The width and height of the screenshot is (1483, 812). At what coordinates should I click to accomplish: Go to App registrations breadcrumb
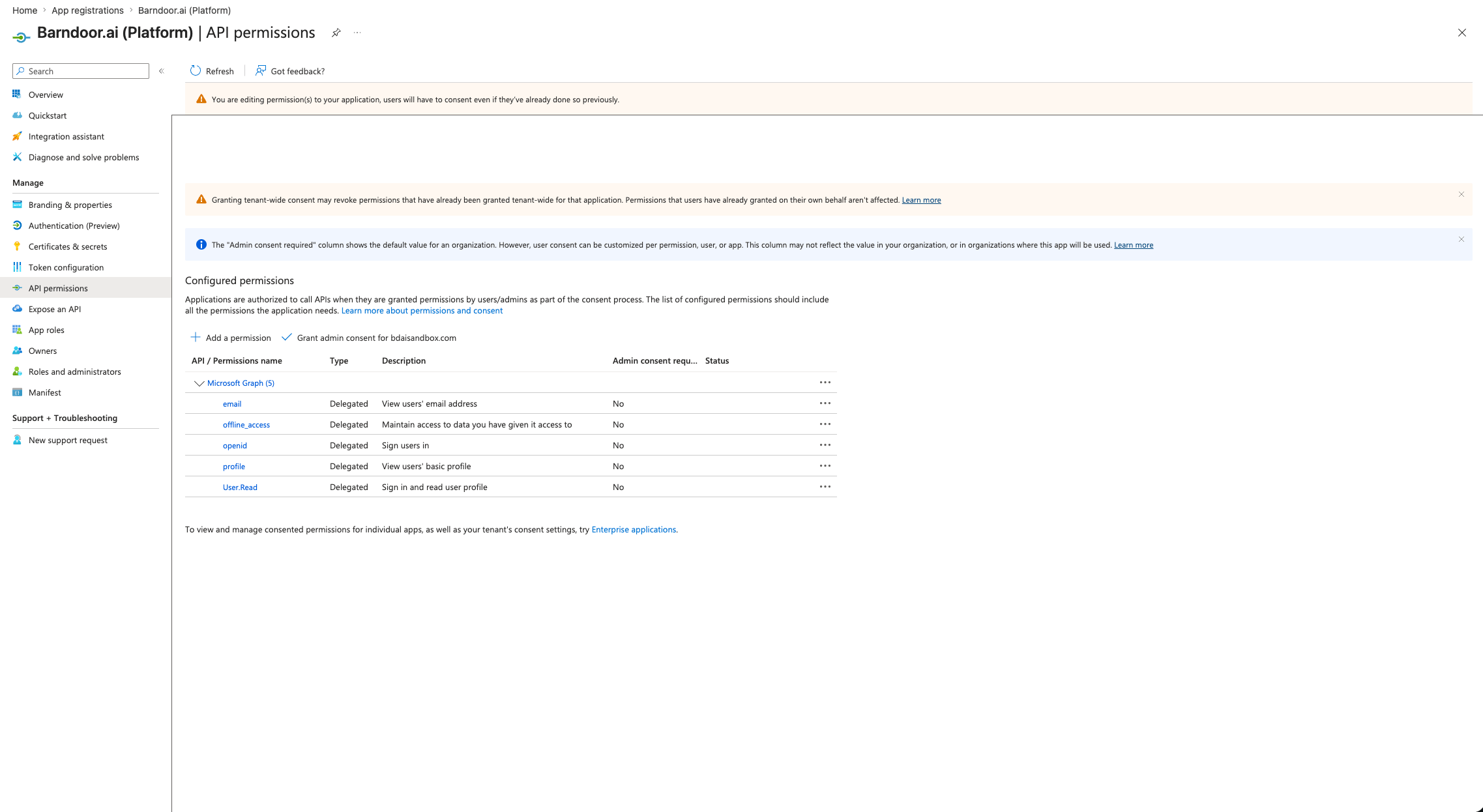pyautogui.click(x=87, y=10)
